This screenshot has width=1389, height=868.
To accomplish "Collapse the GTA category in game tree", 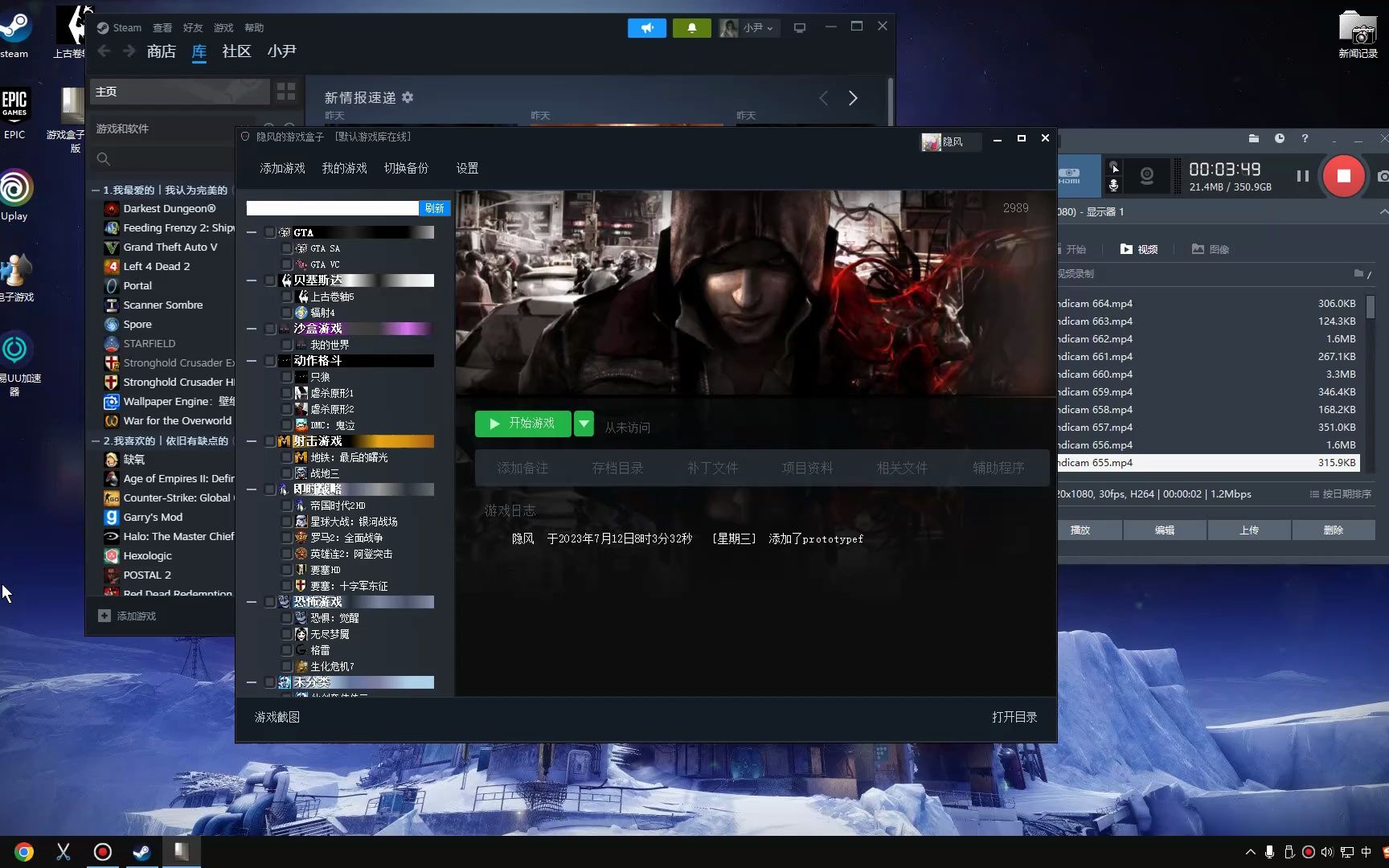I will click(x=252, y=232).
